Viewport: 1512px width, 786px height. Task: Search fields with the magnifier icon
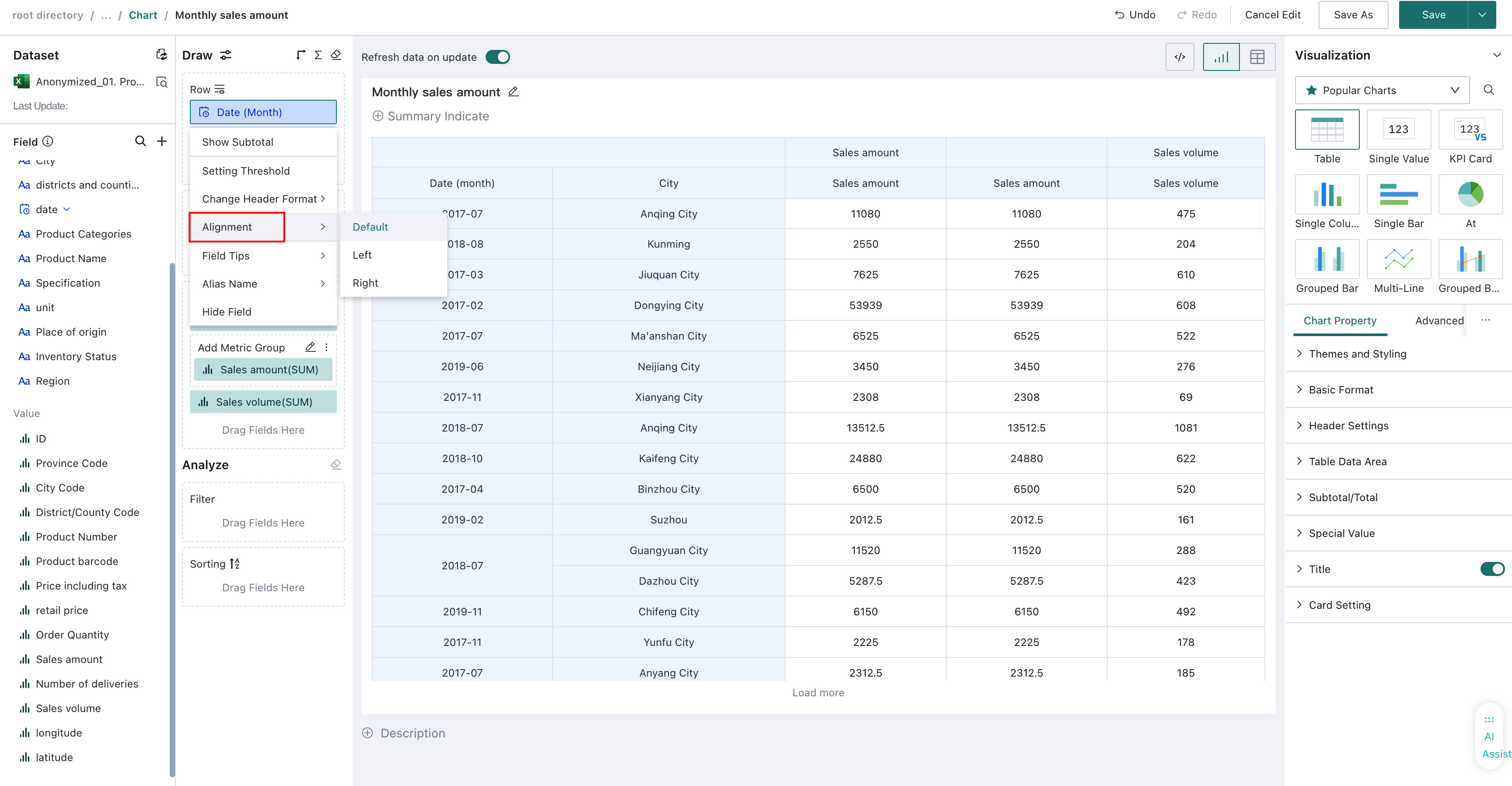140,141
